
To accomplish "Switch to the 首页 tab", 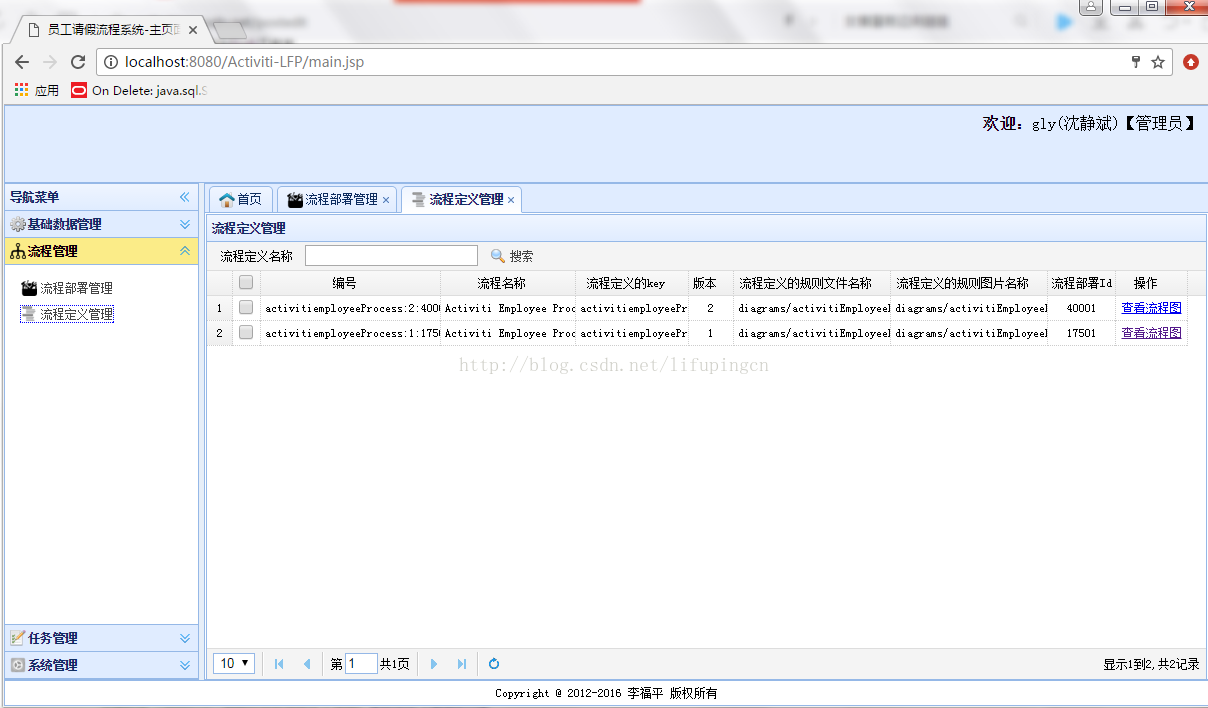I will point(240,199).
